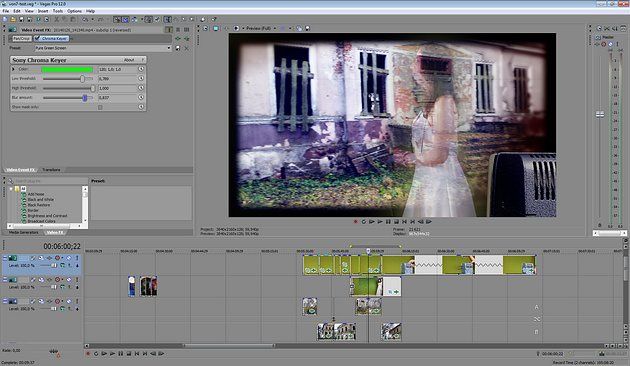630x366 pixels.
Task: Click the Show mask only animate icon
Action: pos(141,107)
